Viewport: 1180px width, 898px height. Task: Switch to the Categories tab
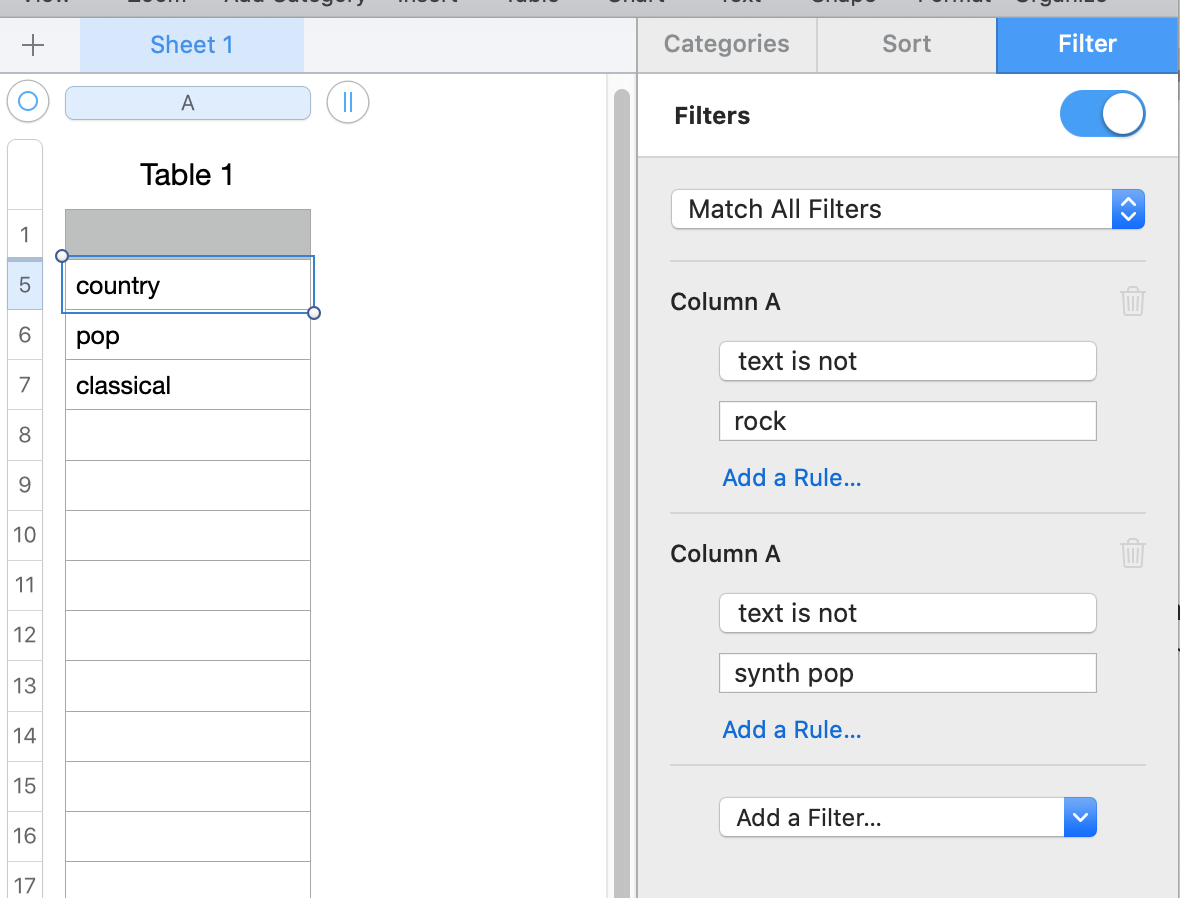pyautogui.click(x=727, y=44)
